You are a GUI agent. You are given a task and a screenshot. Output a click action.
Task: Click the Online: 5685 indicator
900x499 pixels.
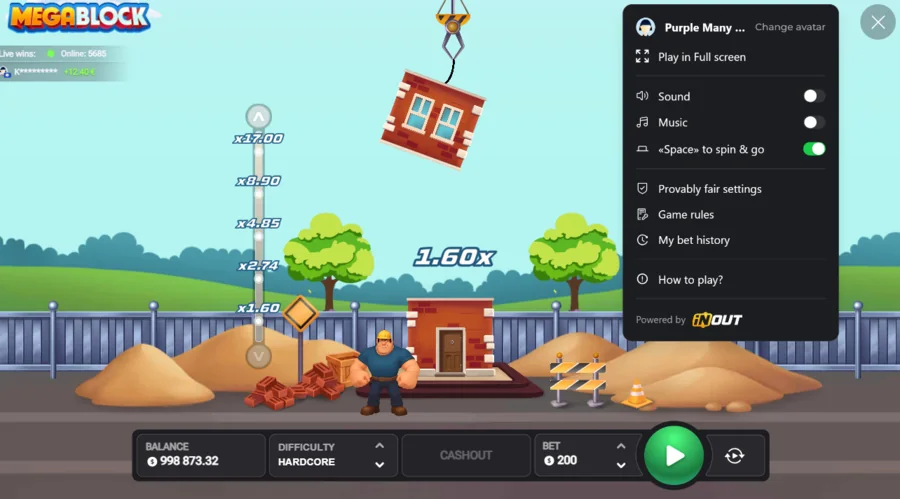pyautogui.click(x=77, y=53)
